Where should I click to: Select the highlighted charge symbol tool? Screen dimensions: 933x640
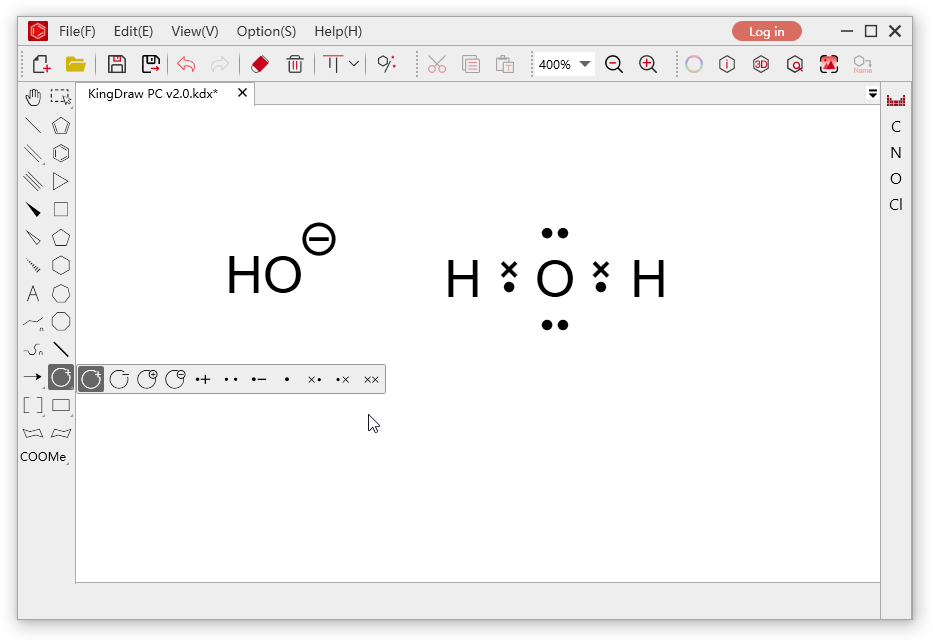coord(61,377)
